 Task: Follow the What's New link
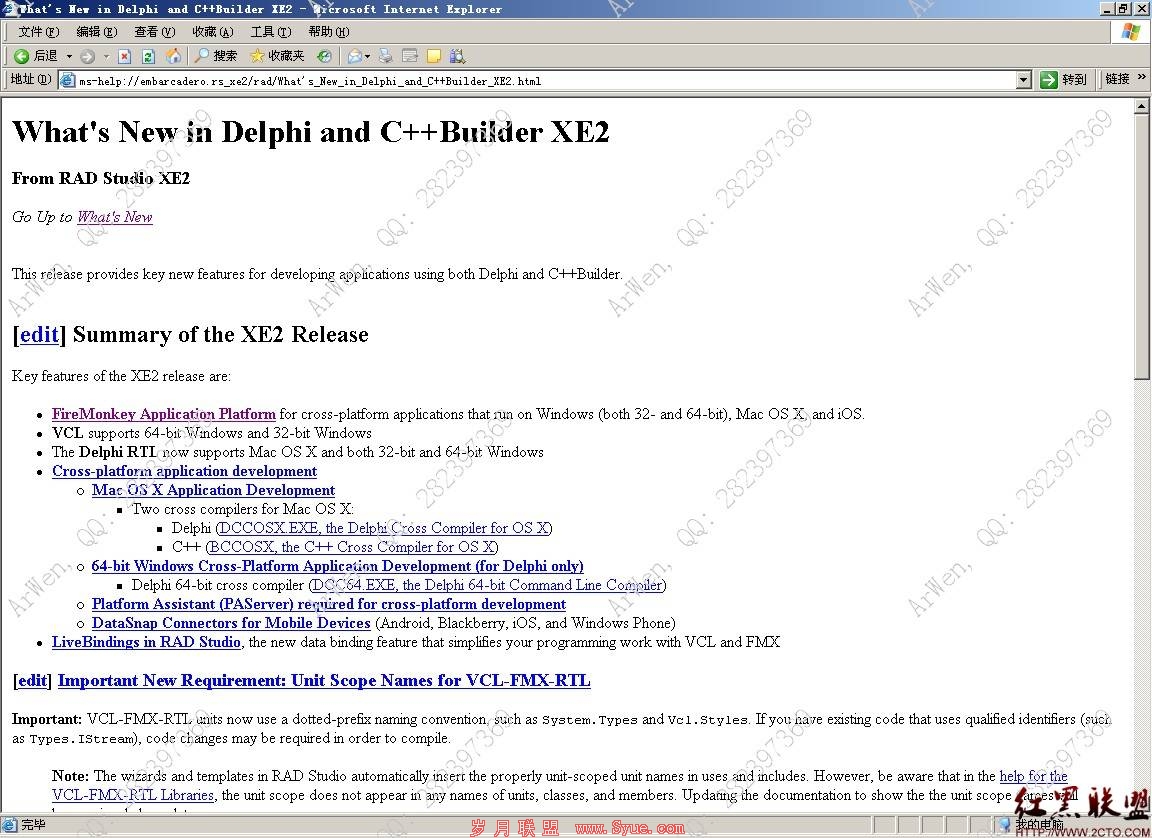115,217
